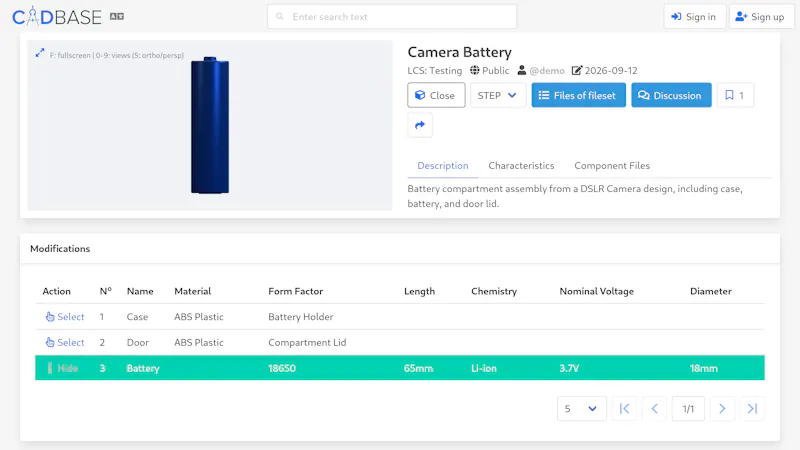The image size is (800, 450).
Task: Click the 2026-09-12 date label
Action: (605, 70)
